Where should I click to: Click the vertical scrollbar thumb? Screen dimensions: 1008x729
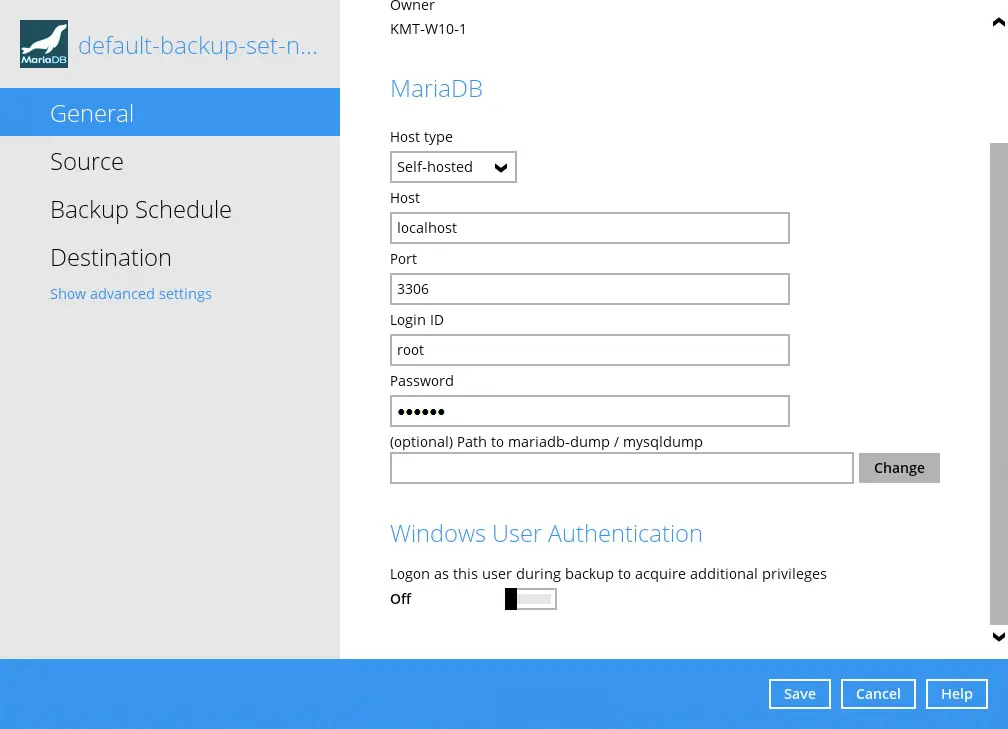[998, 380]
